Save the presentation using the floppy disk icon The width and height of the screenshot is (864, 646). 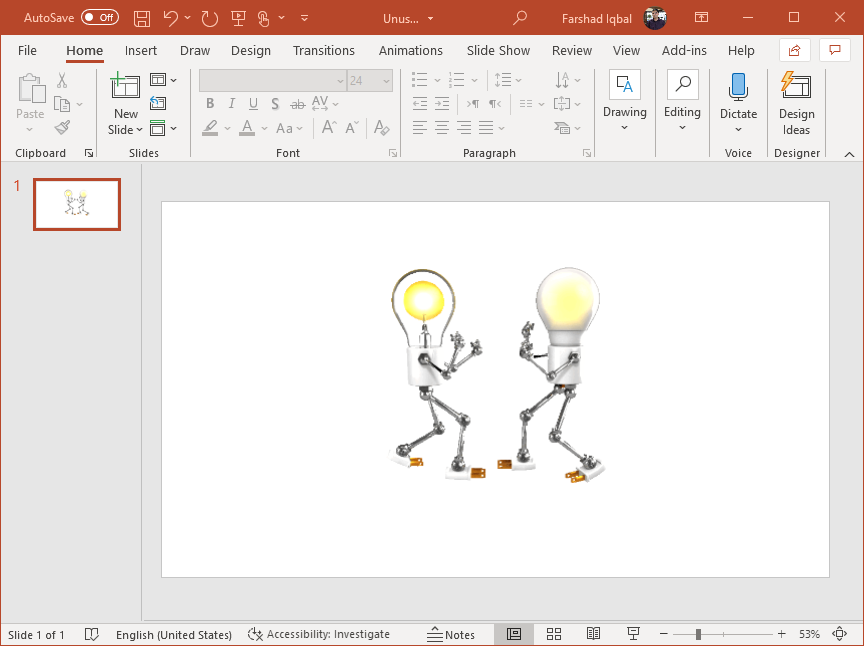142,18
